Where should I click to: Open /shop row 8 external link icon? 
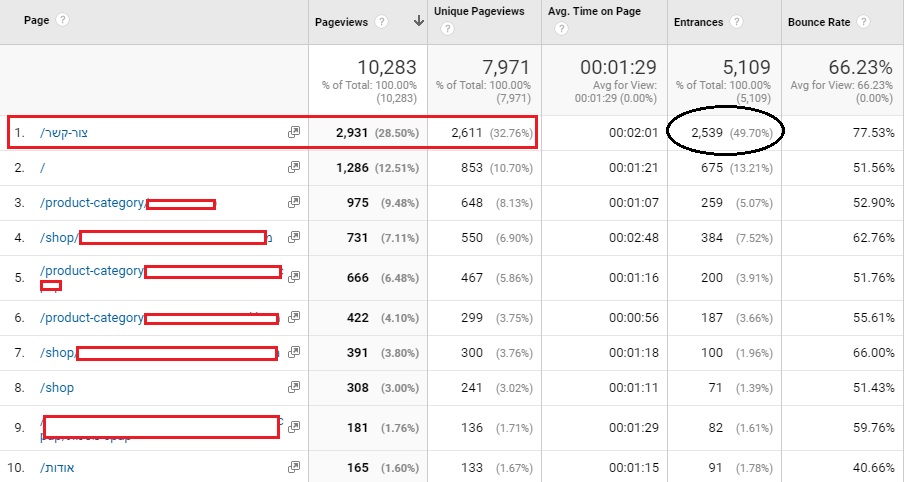pyautogui.click(x=294, y=387)
